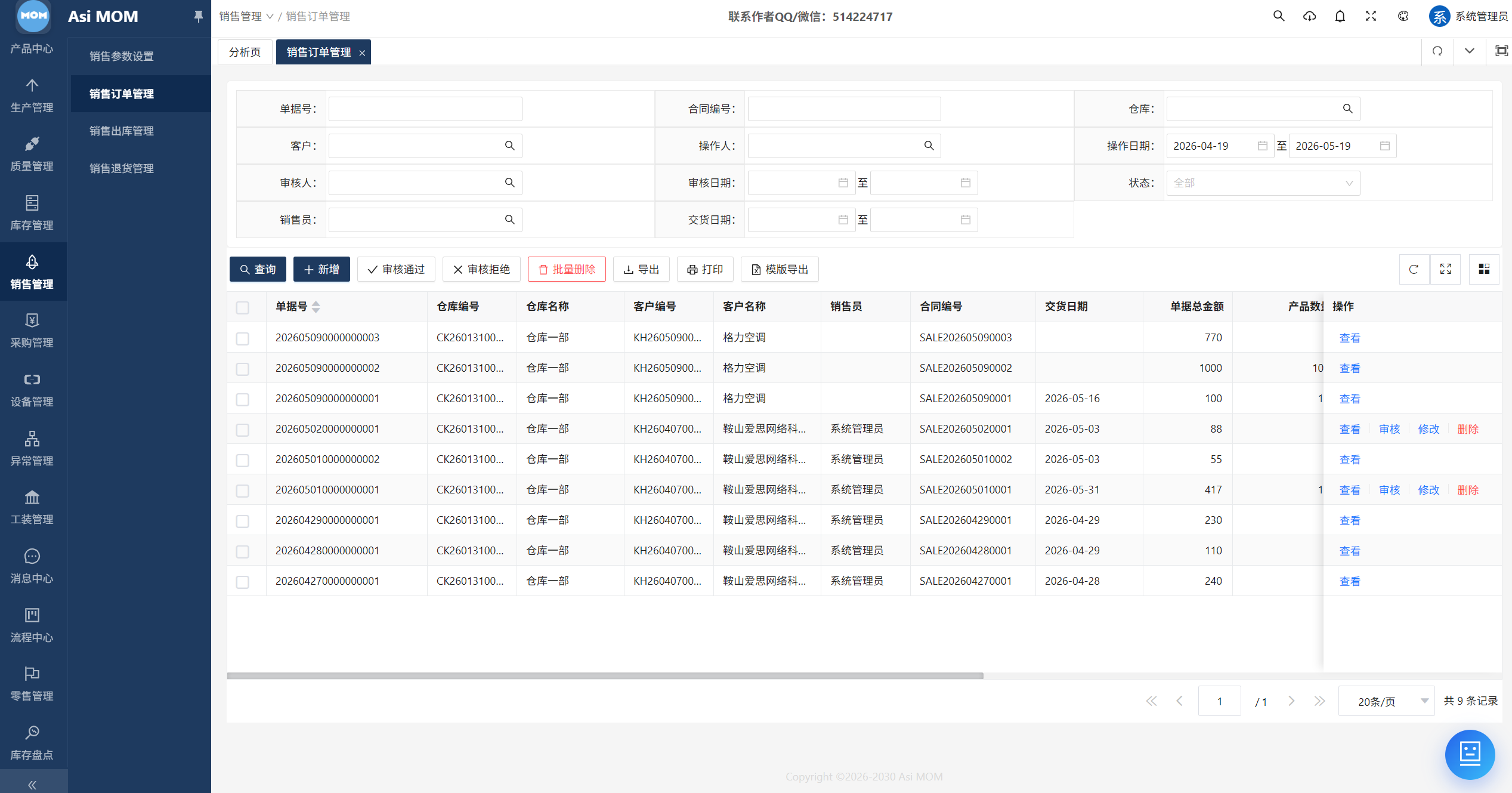Check row 202605090000000002
Screen dimensions: 1512x793
(242, 369)
